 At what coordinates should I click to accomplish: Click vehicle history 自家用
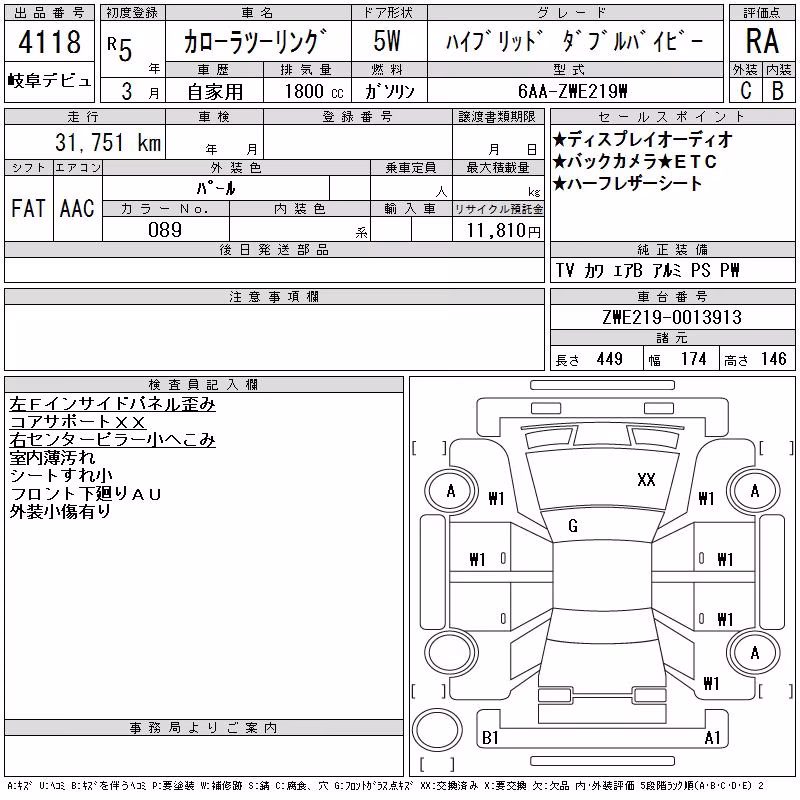tap(215, 92)
